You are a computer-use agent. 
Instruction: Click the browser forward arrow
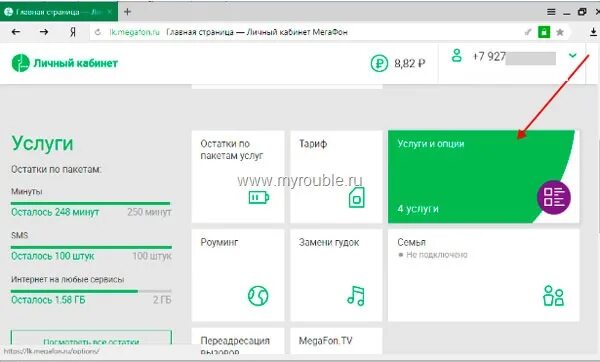click(x=44, y=32)
